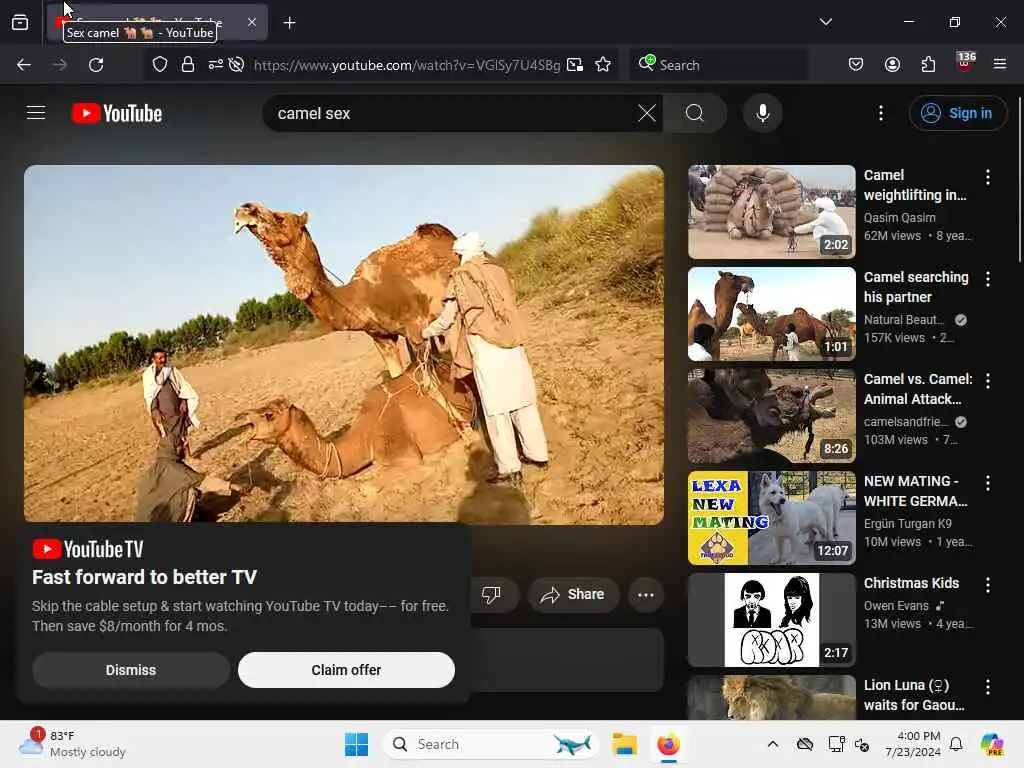Open options for NEW MATING video

coord(987,483)
